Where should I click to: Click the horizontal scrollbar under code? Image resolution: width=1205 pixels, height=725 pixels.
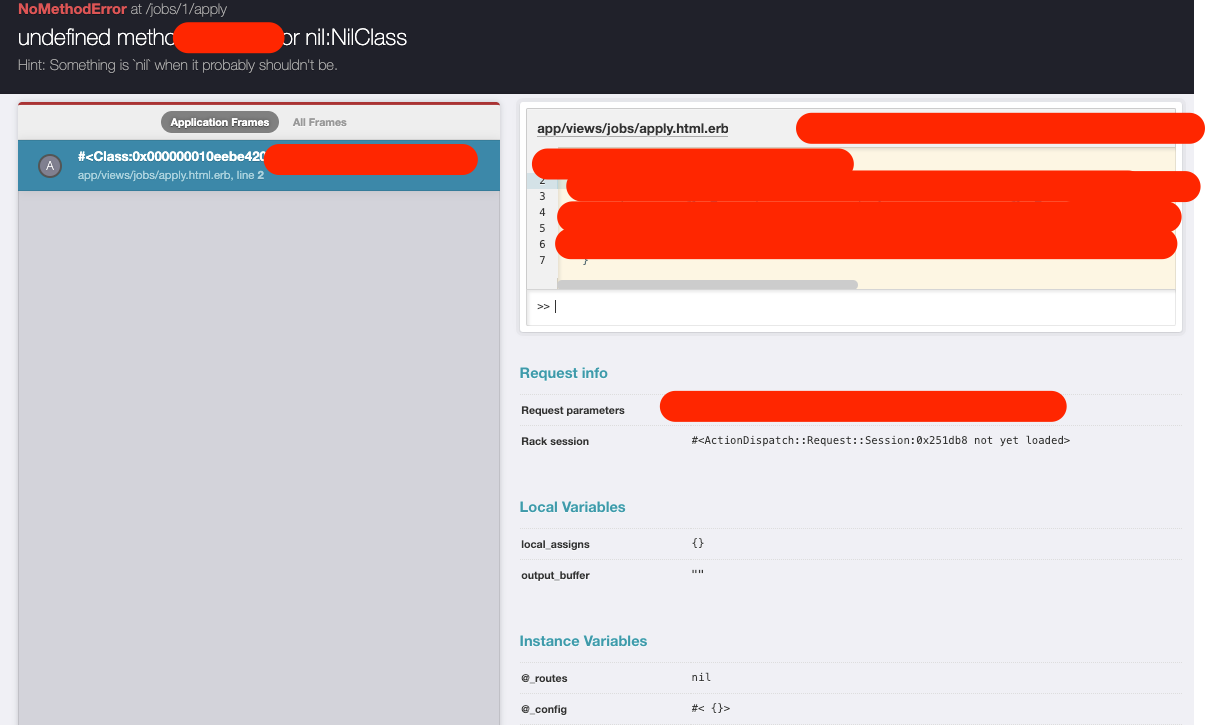tap(707, 285)
